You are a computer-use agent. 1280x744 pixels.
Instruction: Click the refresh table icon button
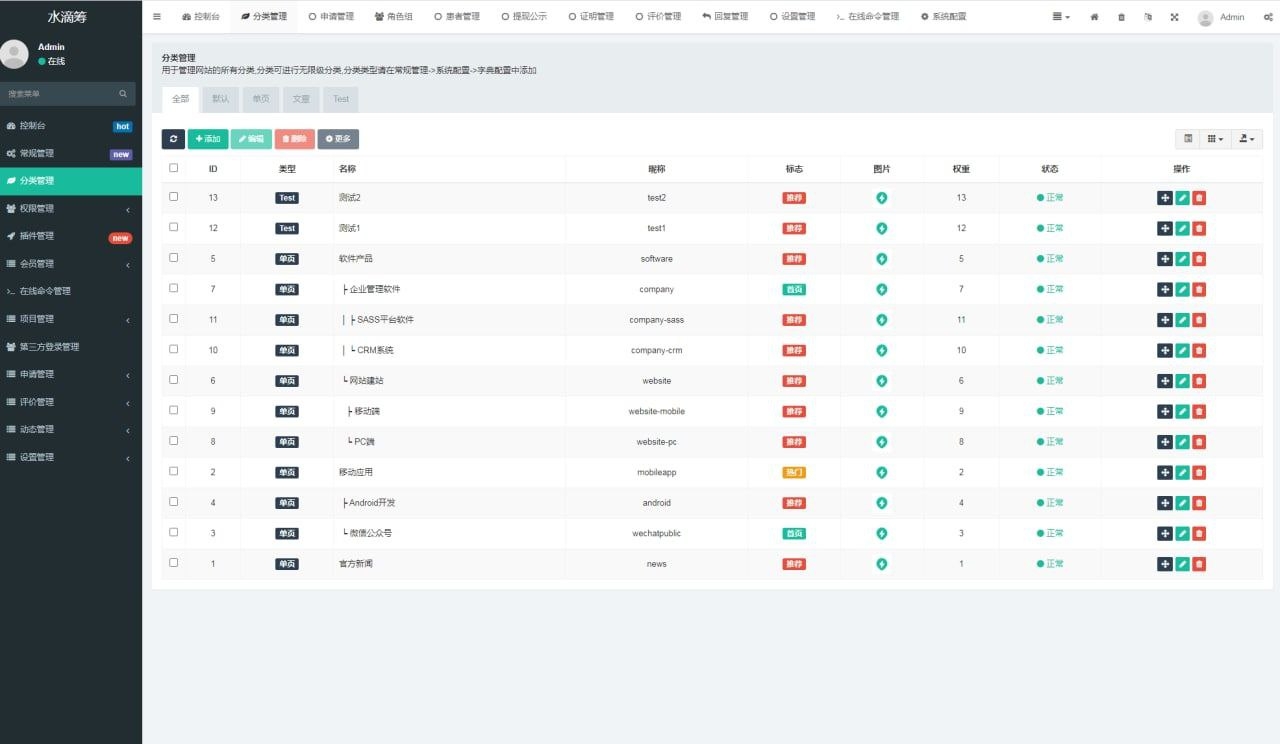[x=173, y=139]
